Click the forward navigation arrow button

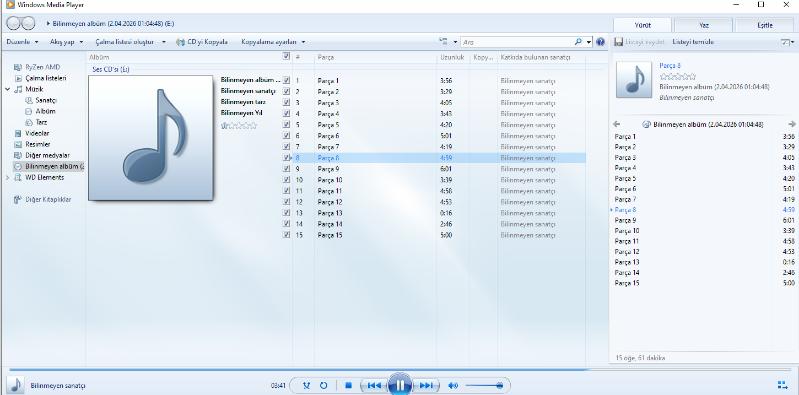click(28, 23)
